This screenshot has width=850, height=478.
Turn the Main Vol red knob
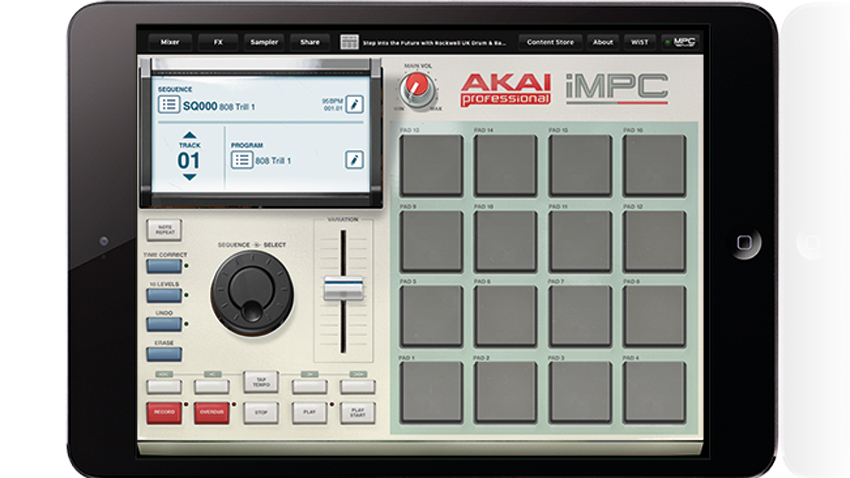click(417, 89)
